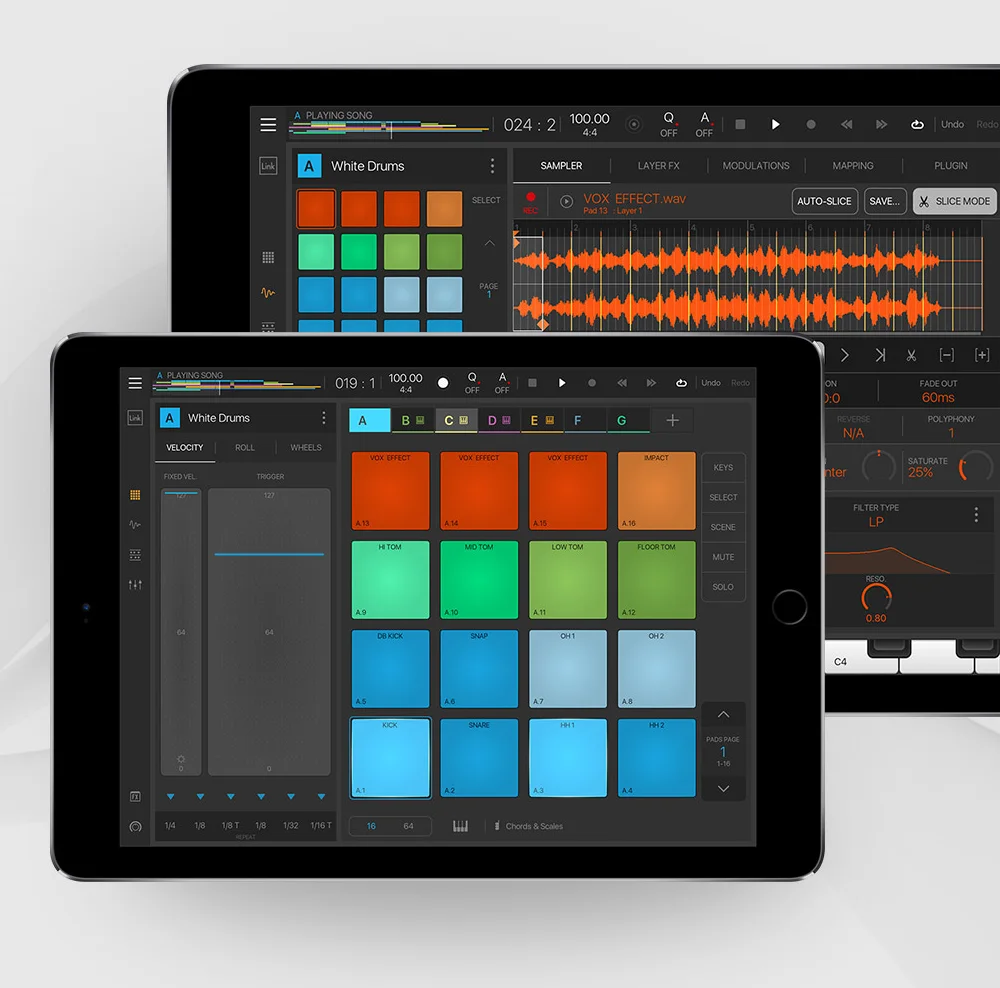Open Filter Type options menu
This screenshot has width=1000, height=988.
pos(976,515)
